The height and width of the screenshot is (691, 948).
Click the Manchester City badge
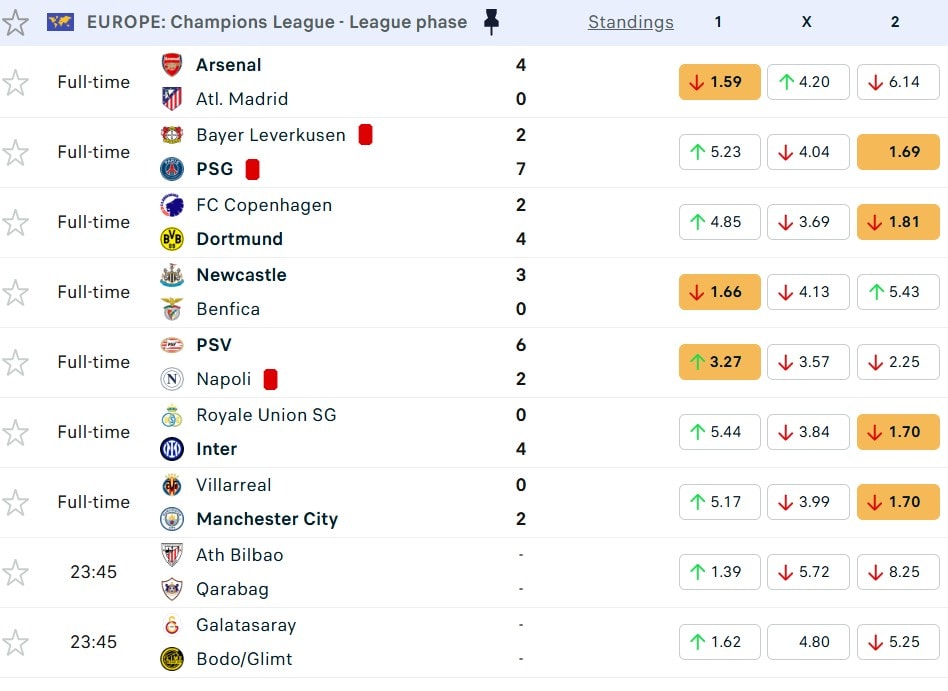coord(172,519)
